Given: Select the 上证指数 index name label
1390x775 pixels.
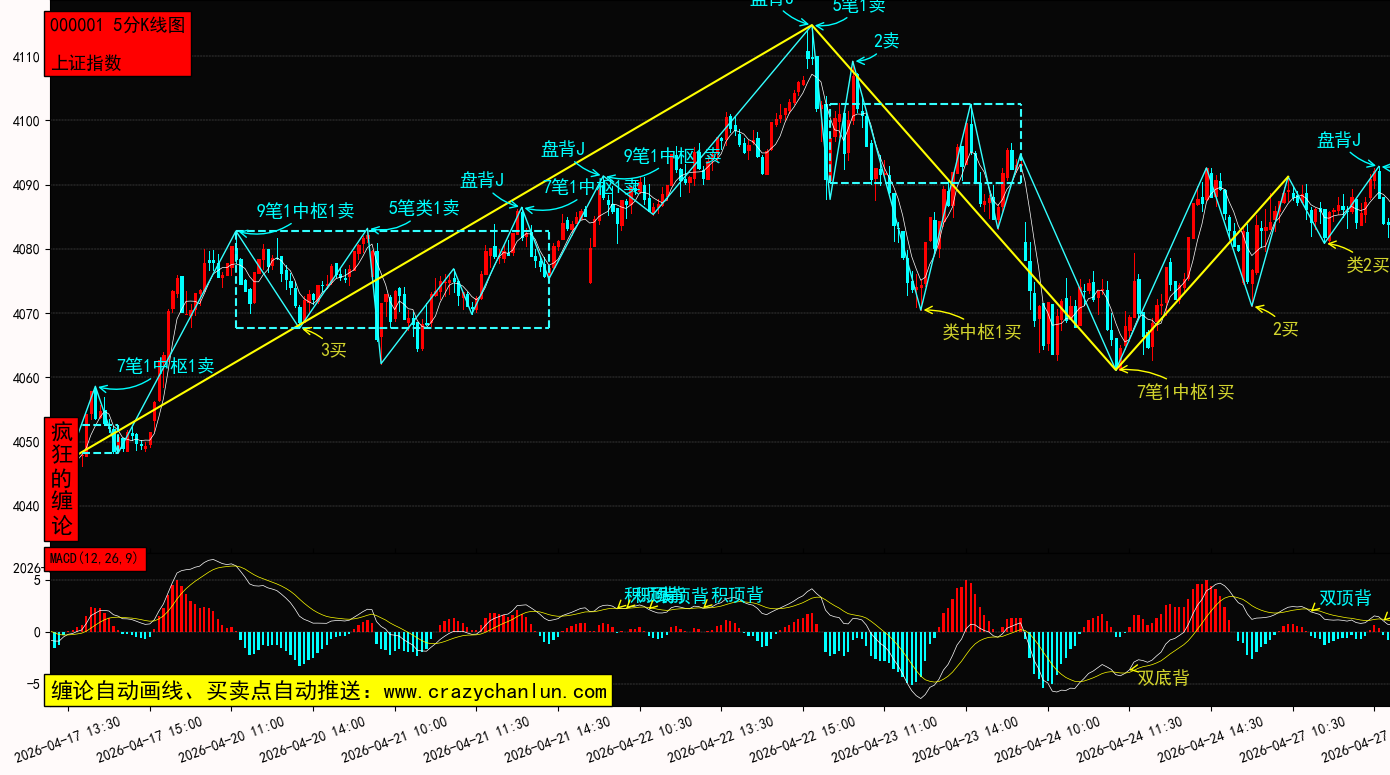Looking at the screenshot, I should tap(86, 62).
